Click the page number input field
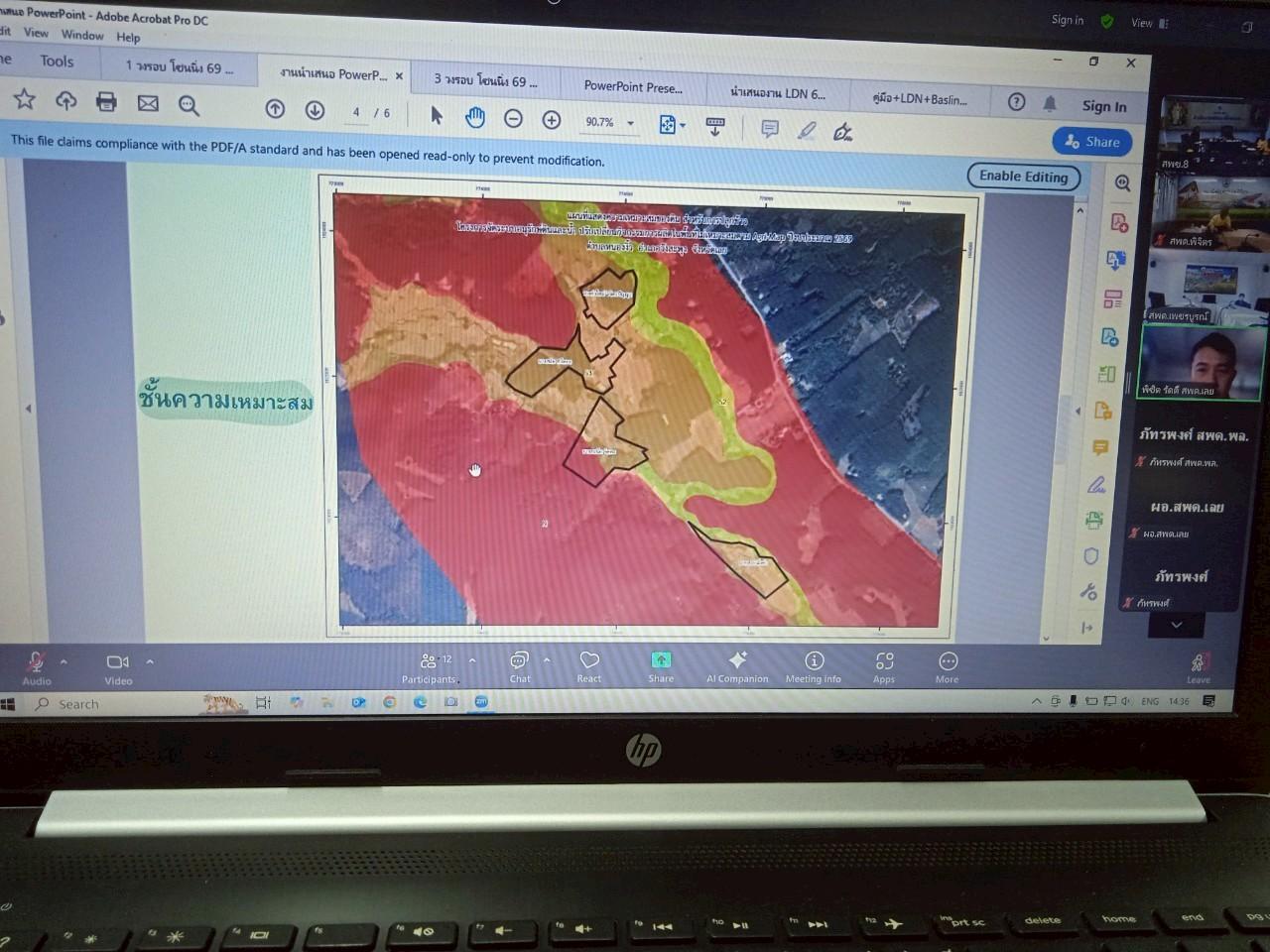This screenshot has height=952, width=1270. 356,112
